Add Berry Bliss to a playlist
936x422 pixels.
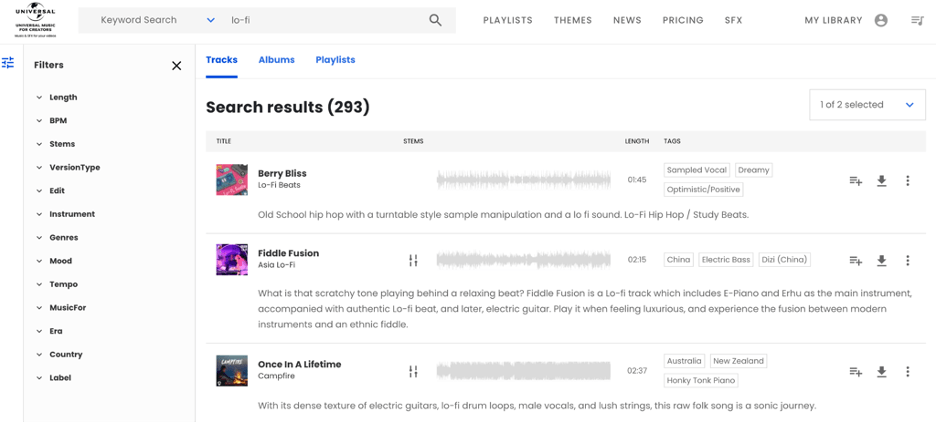pos(855,181)
